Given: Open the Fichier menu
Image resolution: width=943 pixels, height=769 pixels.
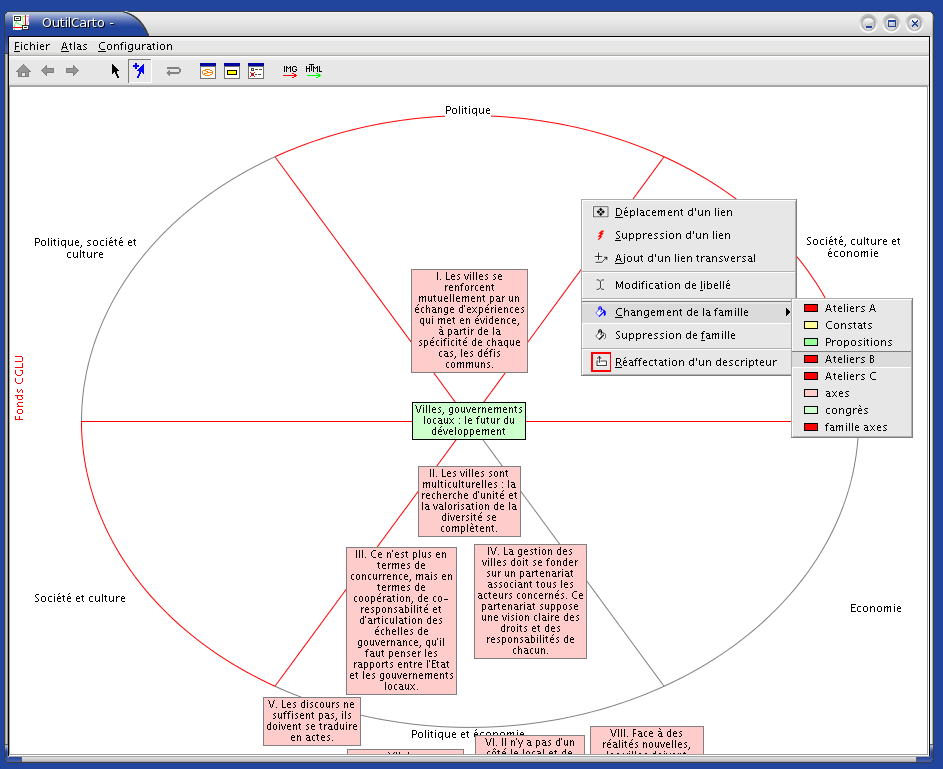Looking at the screenshot, I should 32,46.
